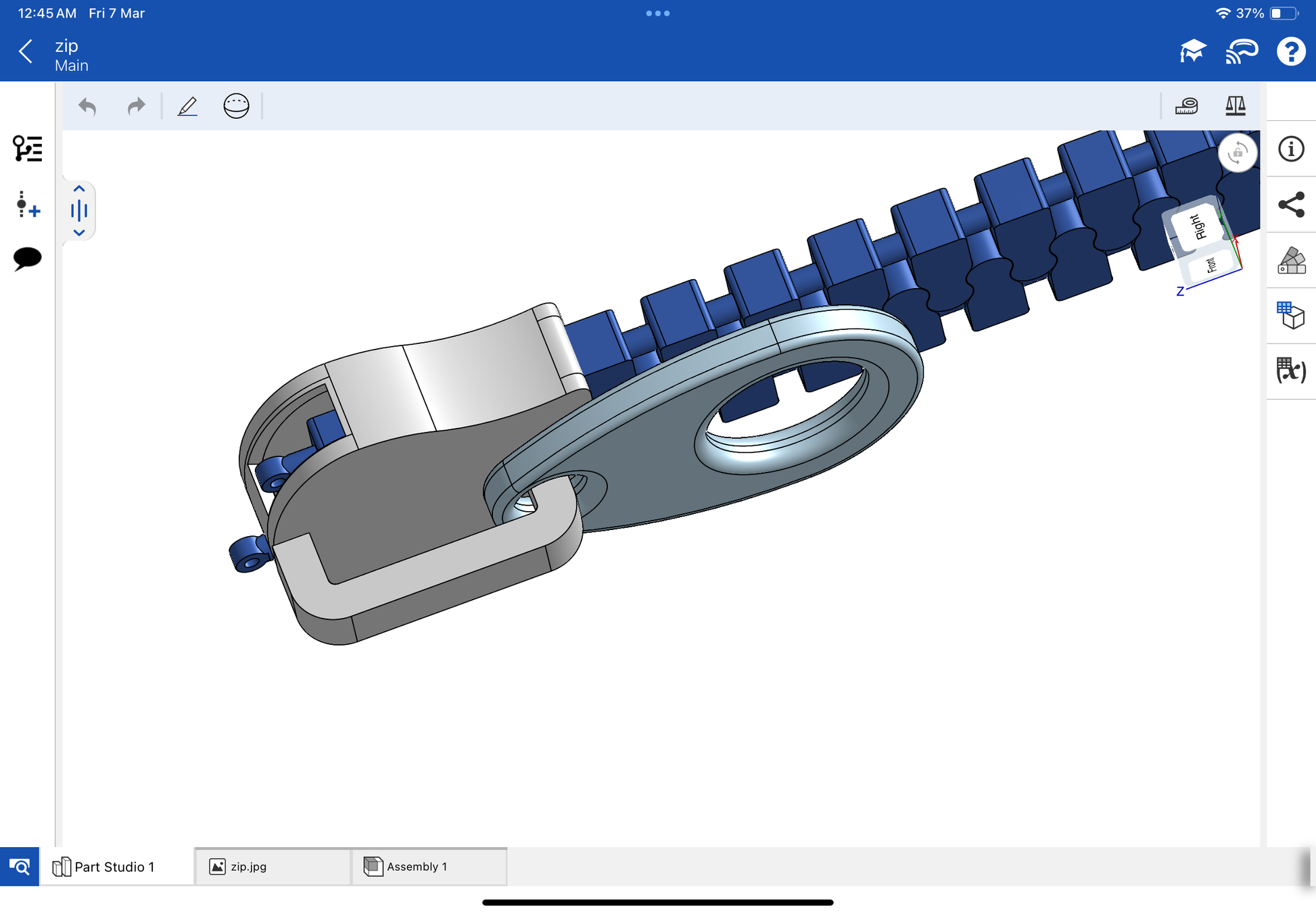1316x914 pixels.
Task: Open the feature list panel icon
Action: coord(28,148)
